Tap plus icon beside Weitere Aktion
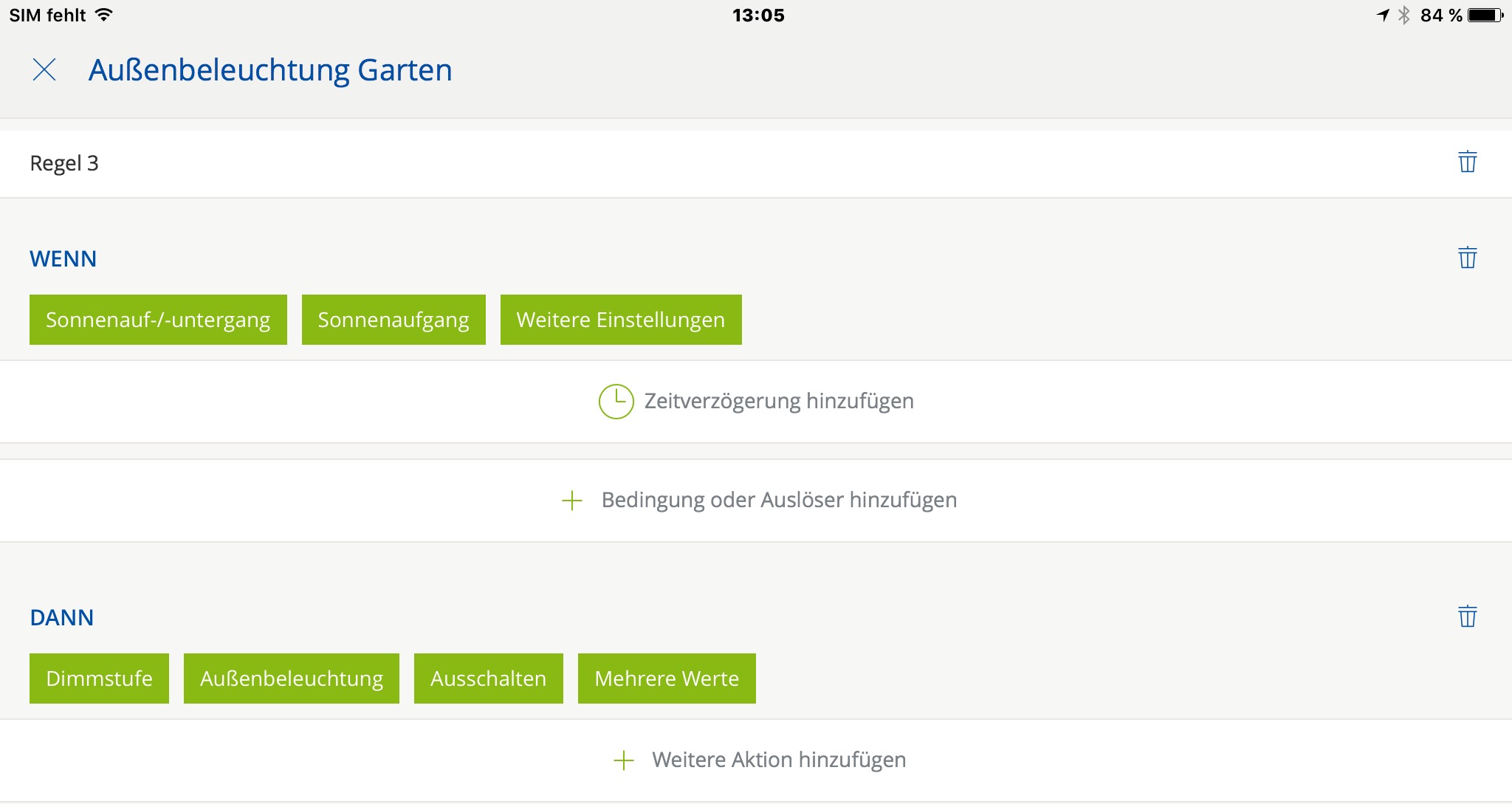The image size is (1512, 804). [624, 760]
